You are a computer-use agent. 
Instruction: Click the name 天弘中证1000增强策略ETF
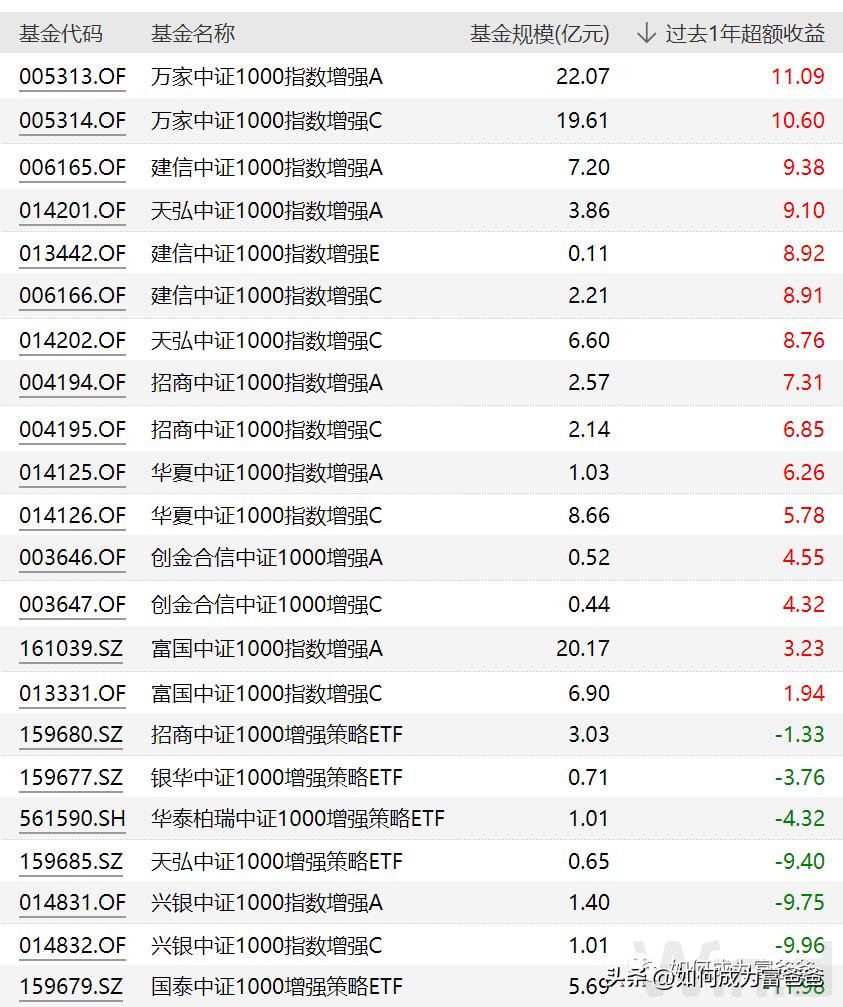tap(277, 861)
